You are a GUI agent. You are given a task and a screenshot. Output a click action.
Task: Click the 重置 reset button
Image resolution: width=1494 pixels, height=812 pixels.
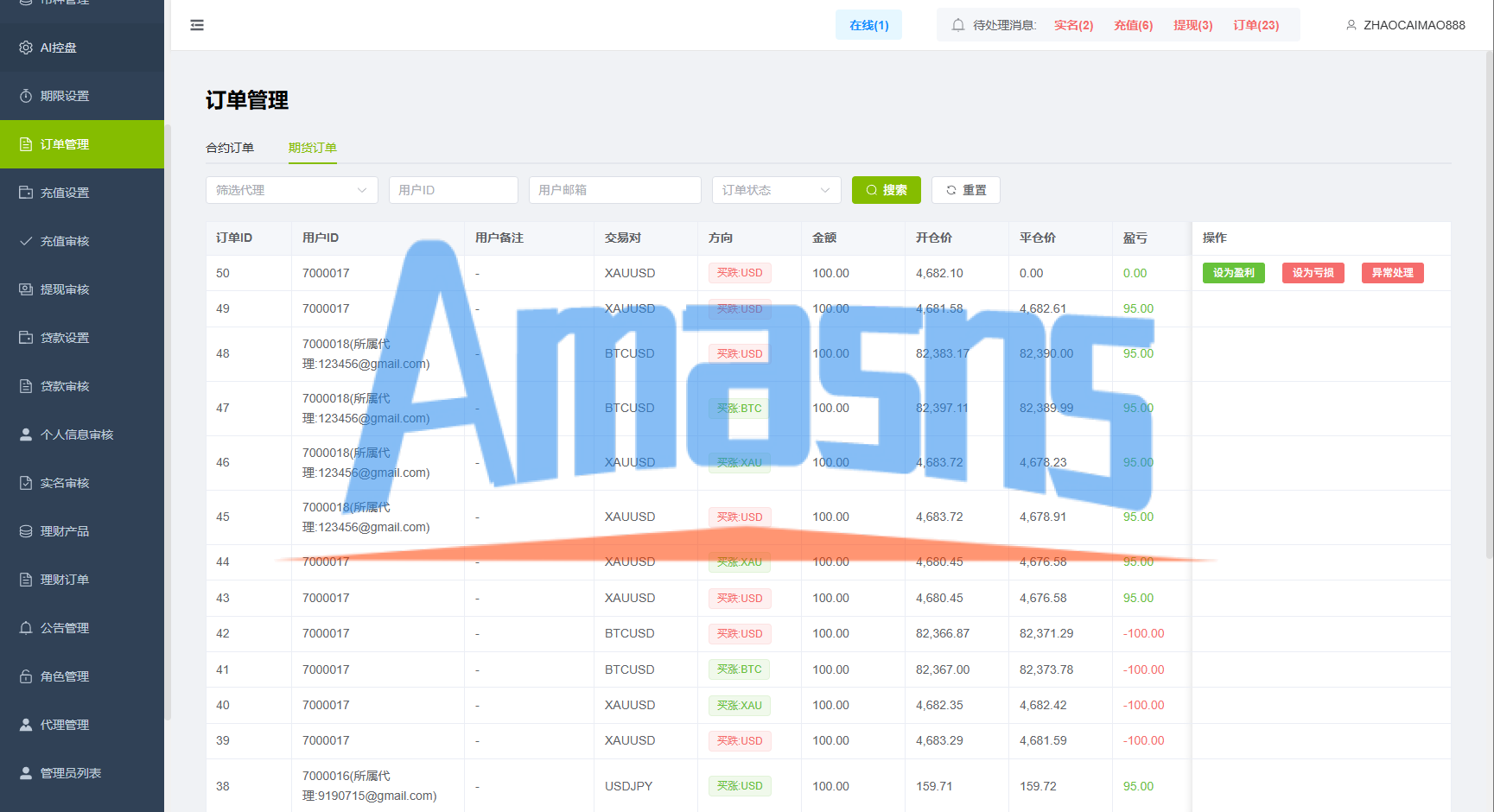click(x=966, y=190)
